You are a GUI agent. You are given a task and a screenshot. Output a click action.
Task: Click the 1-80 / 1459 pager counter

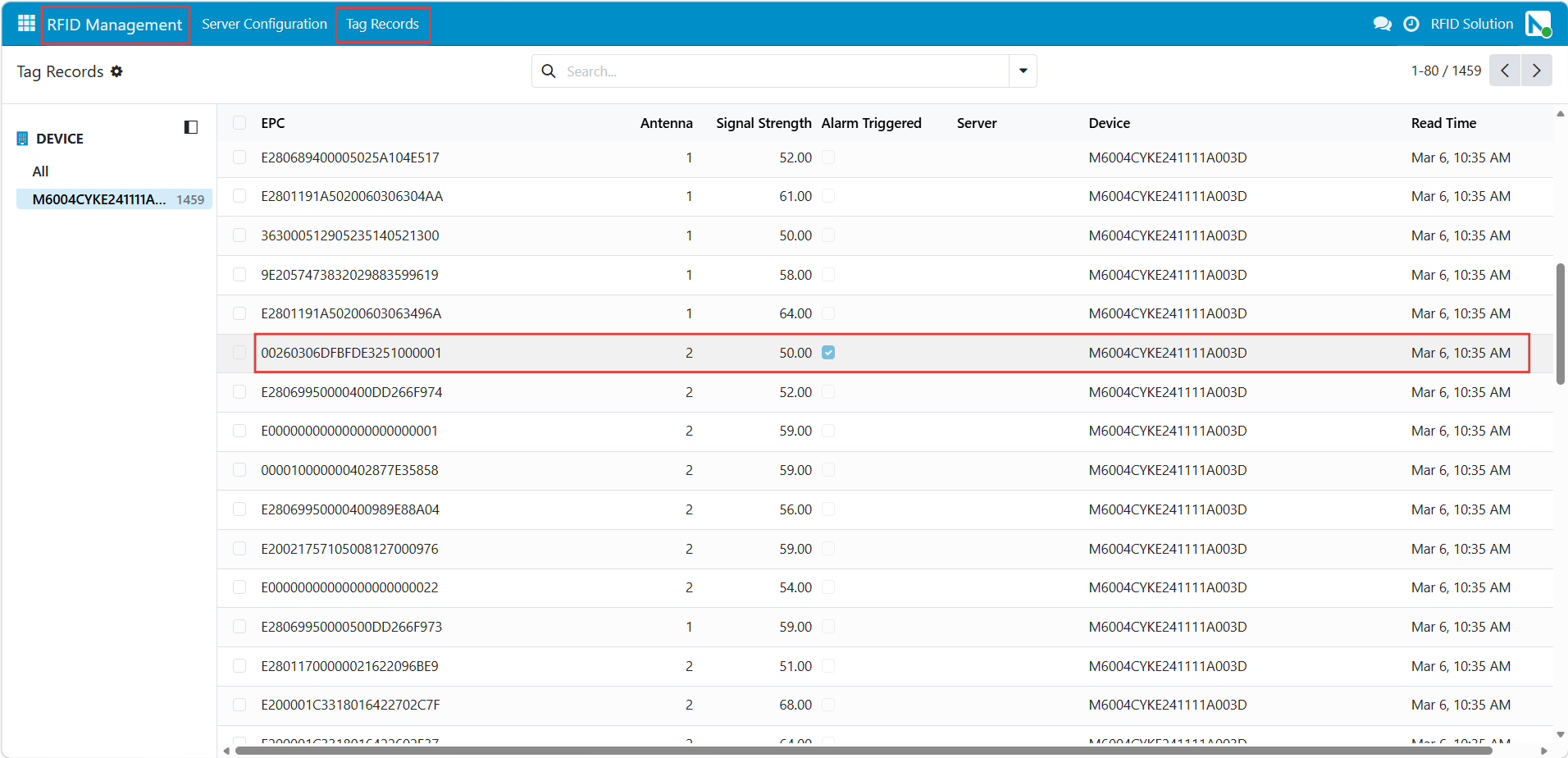[1446, 71]
